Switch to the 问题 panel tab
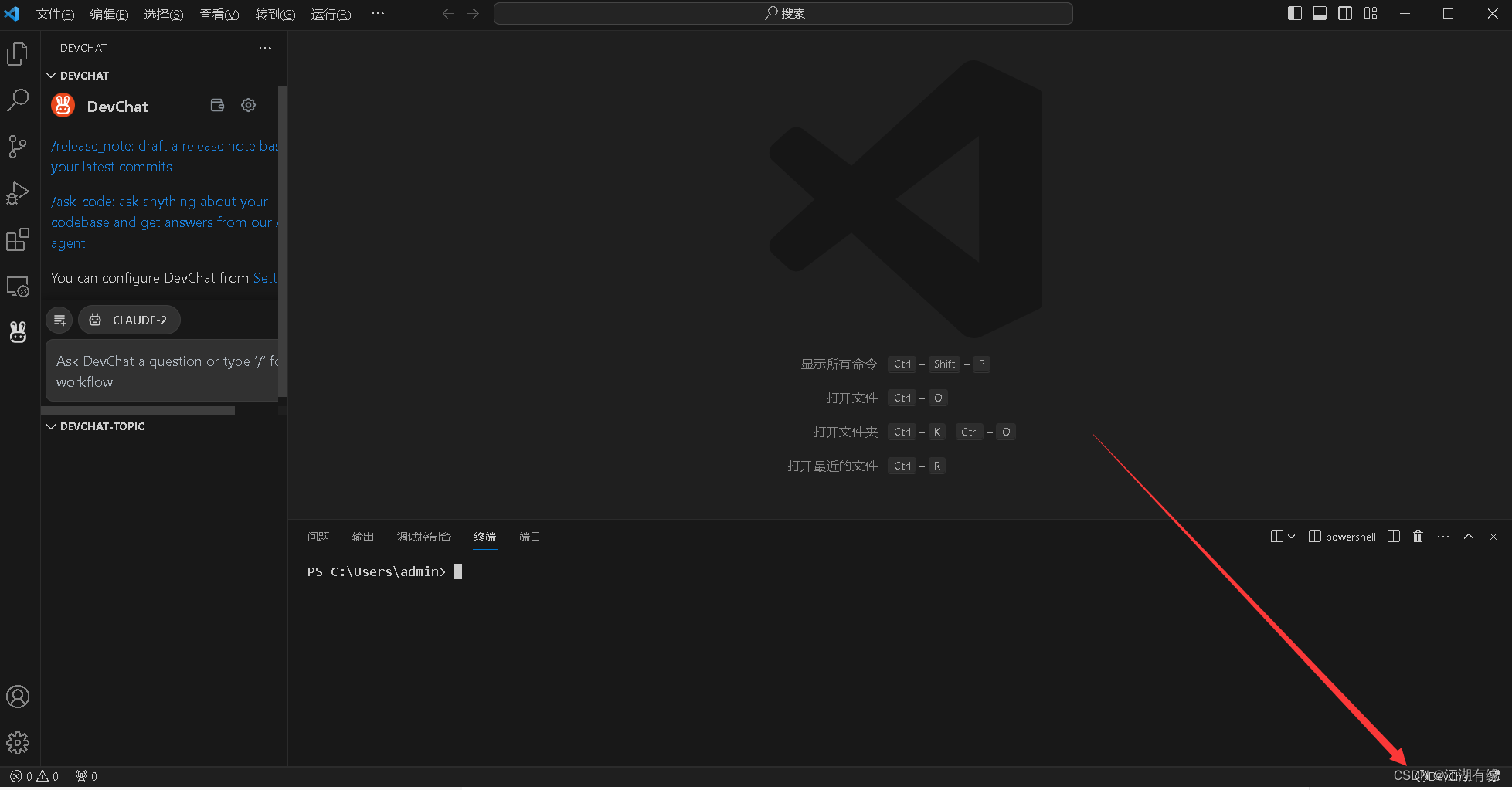 pos(318,537)
